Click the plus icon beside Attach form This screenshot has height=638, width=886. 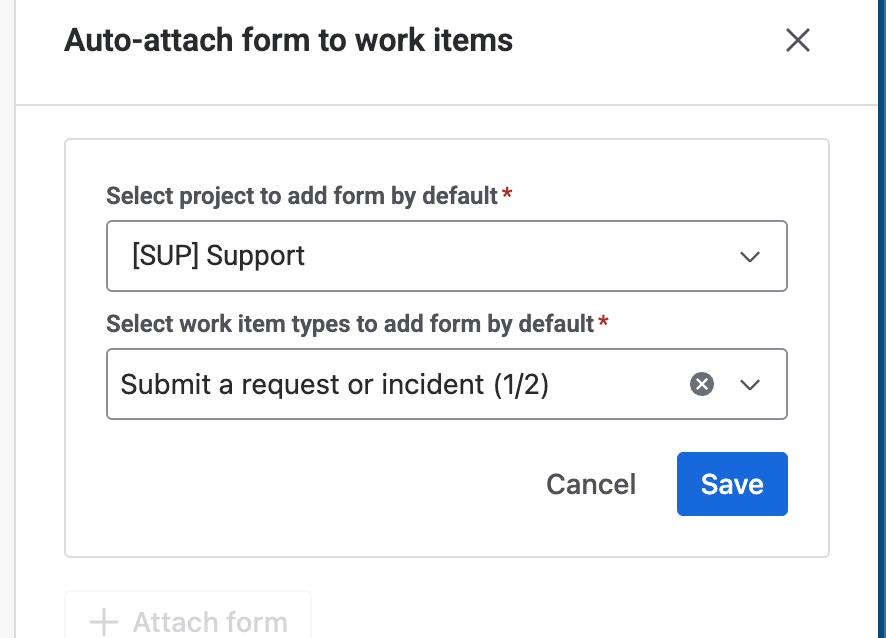(x=103, y=622)
